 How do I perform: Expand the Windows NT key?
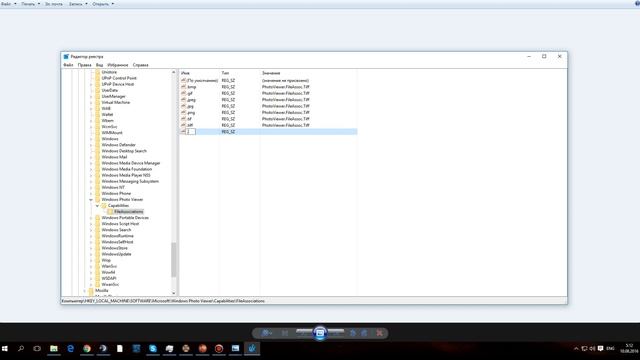pos(91,187)
